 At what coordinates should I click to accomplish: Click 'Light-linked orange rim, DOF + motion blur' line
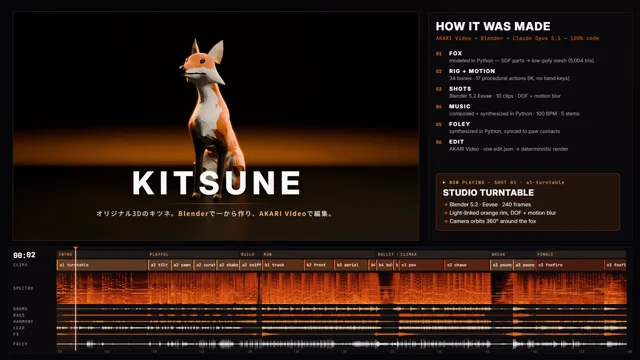[502, 213]
